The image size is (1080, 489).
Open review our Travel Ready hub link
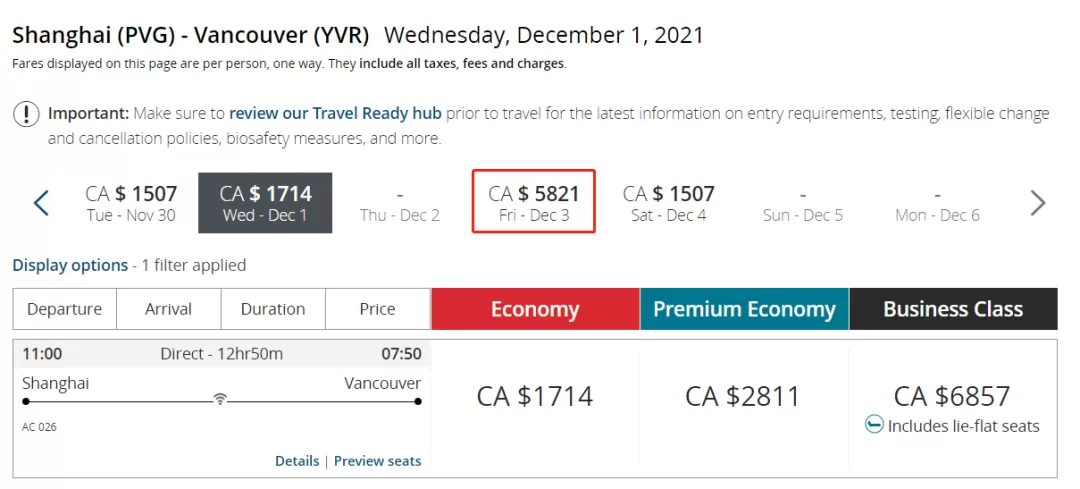[335, 113]
